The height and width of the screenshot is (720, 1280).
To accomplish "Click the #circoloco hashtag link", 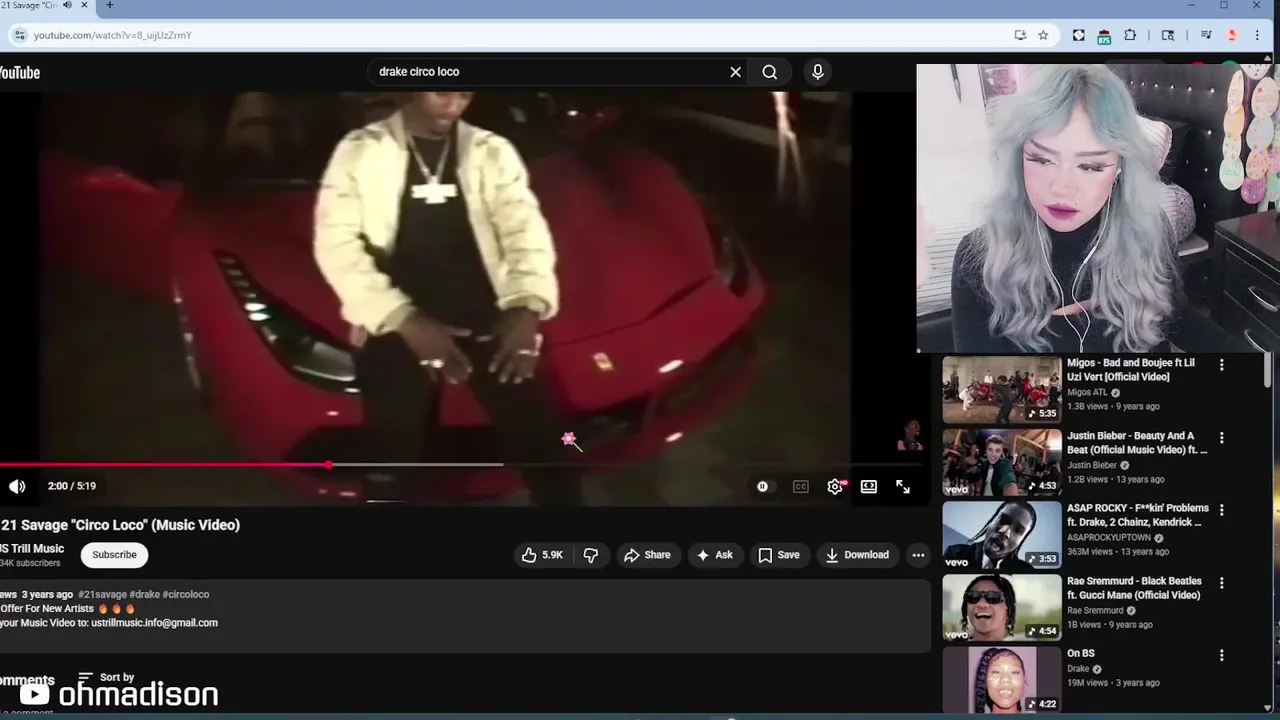I will click(186, 594).
